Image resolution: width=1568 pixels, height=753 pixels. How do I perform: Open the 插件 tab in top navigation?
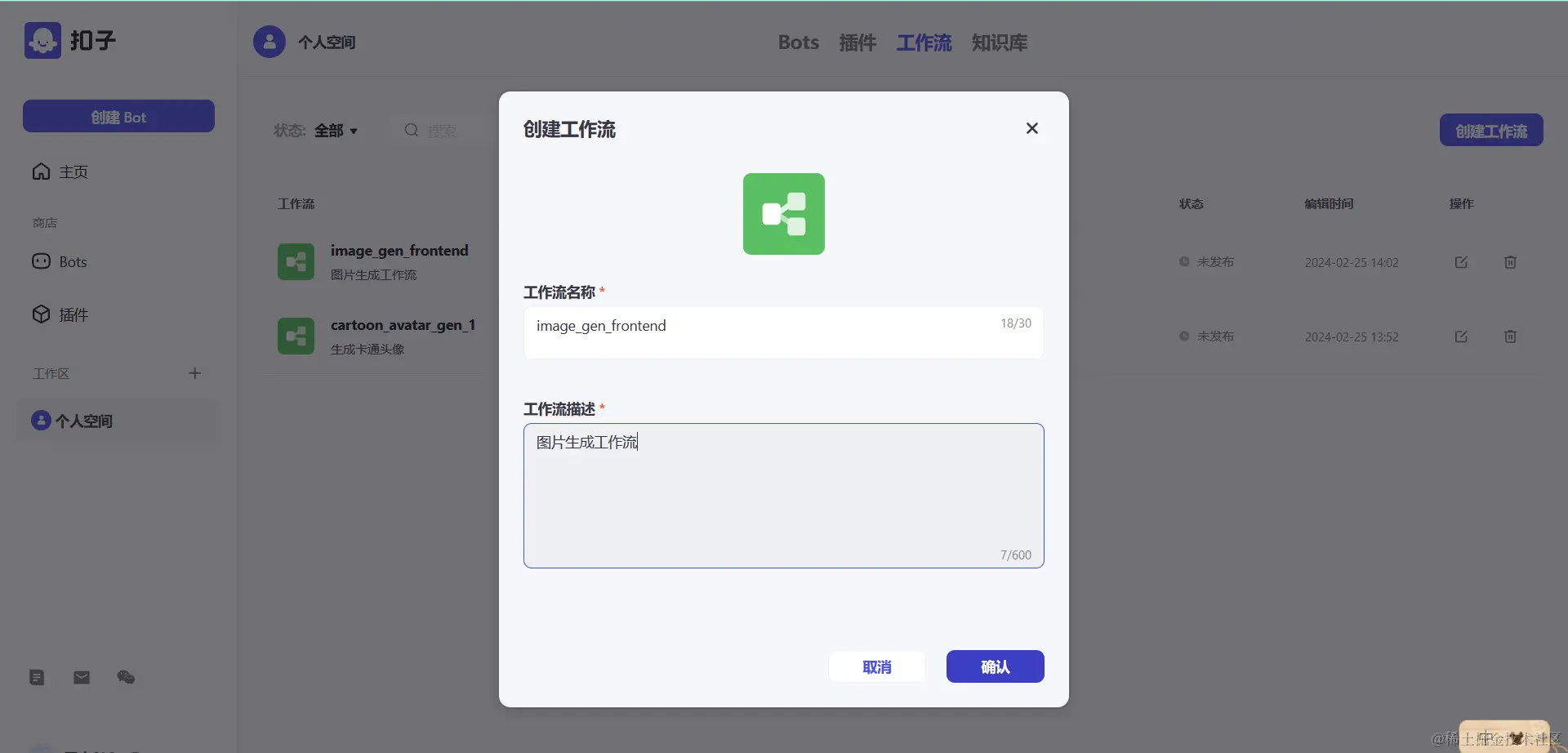pyautogui.click(x=857, y=42)
